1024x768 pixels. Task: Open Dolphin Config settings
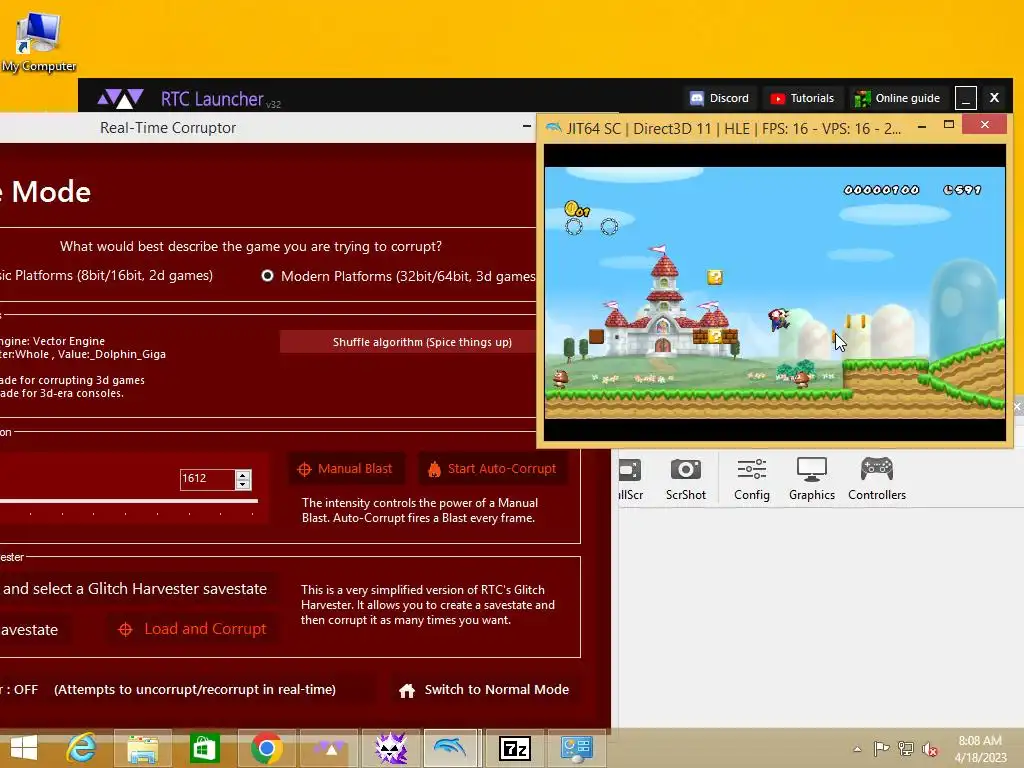752,479
